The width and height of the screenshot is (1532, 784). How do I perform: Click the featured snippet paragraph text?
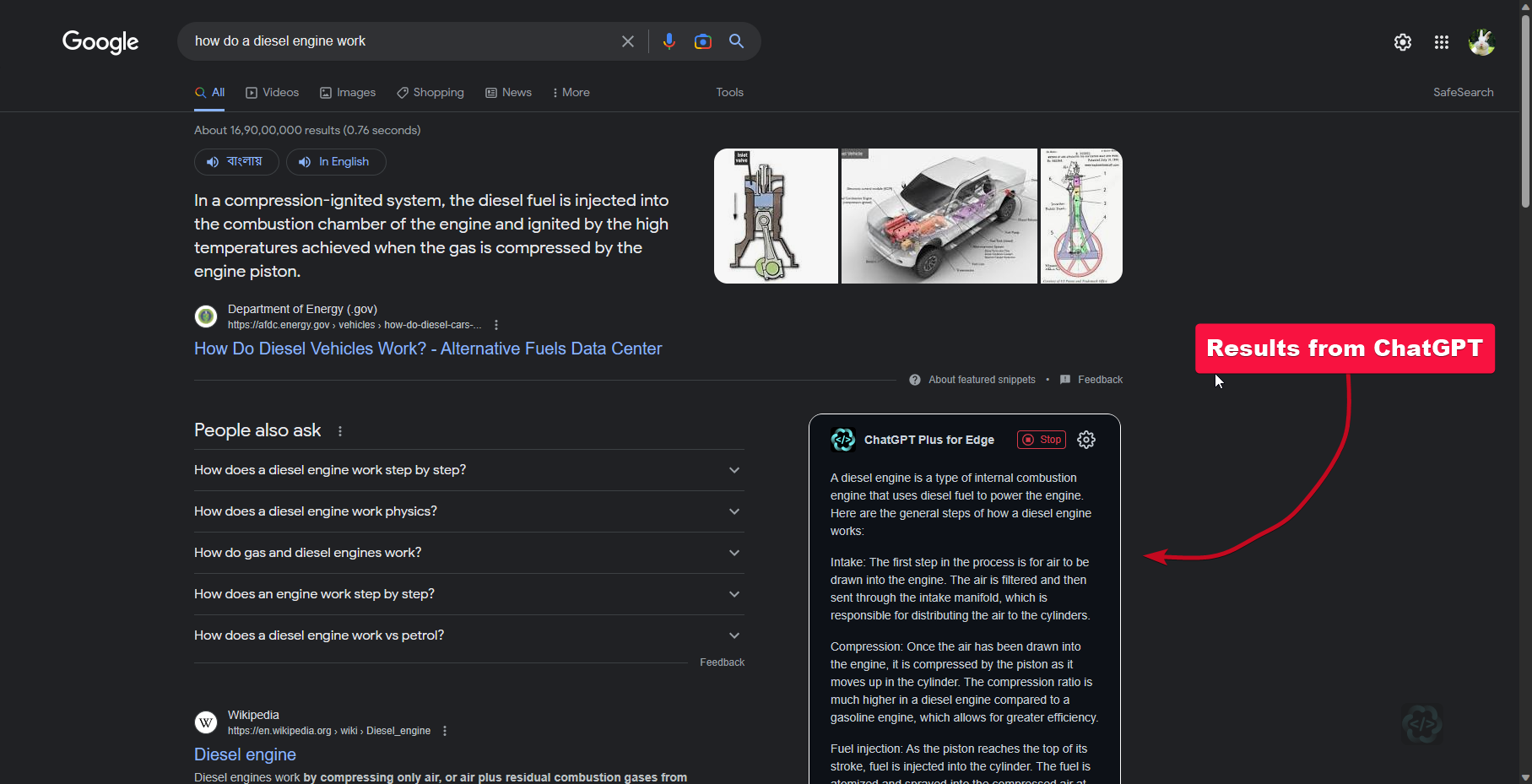pos(431,235)
